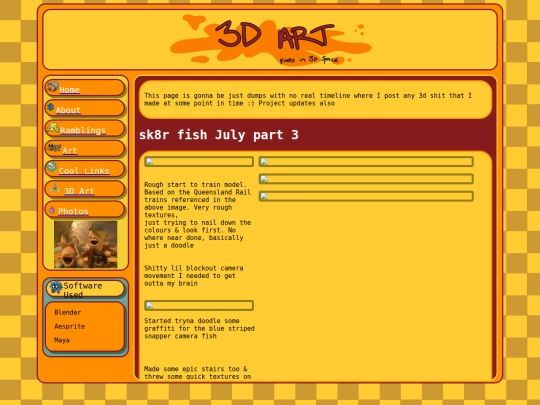540x405 pixels.
Task: Click the broken image above Rough start text
Action: pos(199,162)
